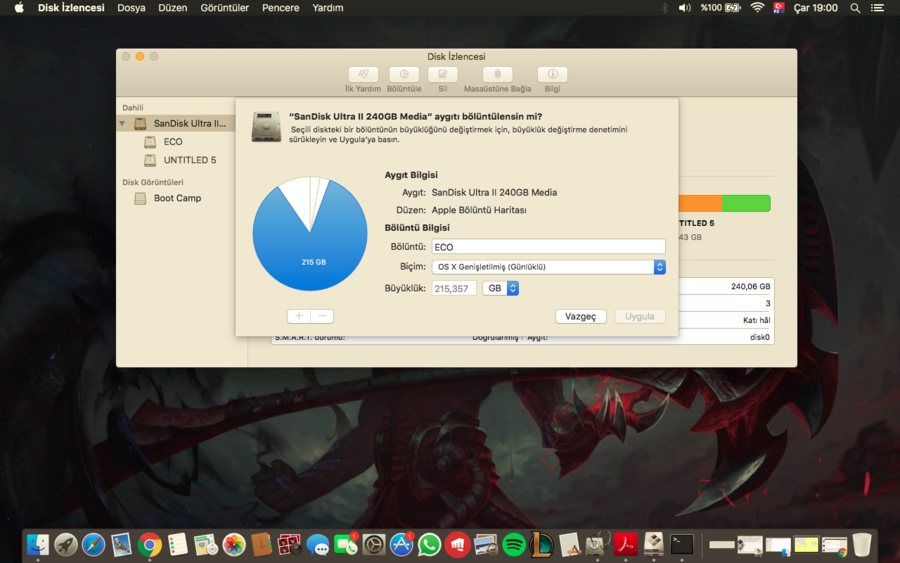Click the volume icon in menu bar

click(x=684, y=8)
